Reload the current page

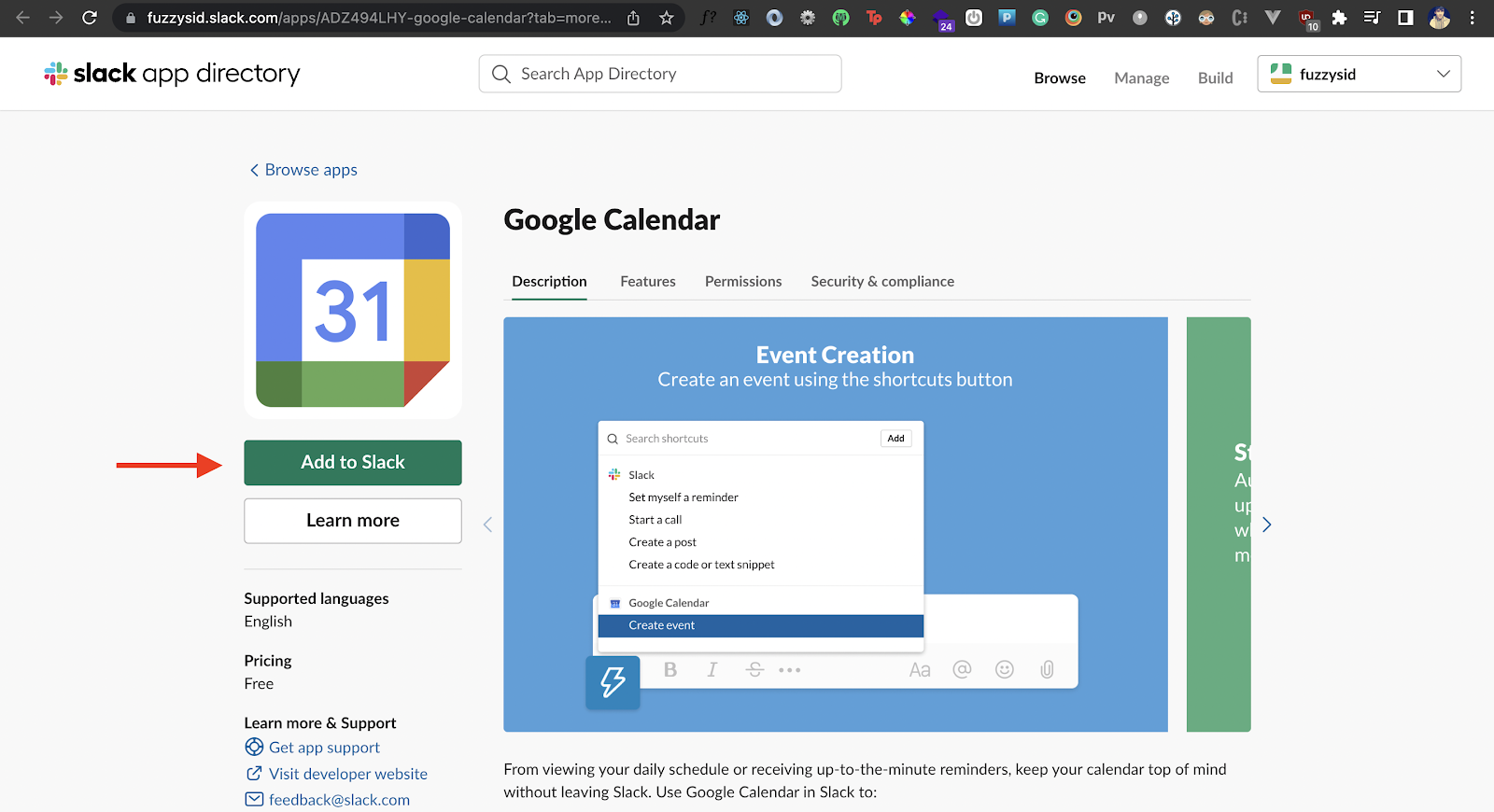click(x=90, y=18)
